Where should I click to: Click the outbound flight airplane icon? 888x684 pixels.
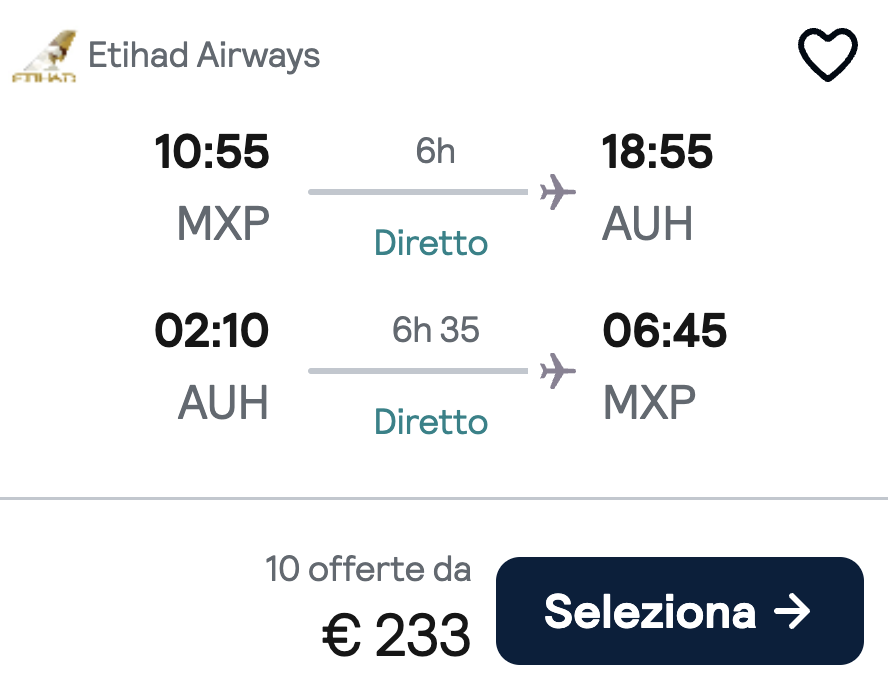557,192
